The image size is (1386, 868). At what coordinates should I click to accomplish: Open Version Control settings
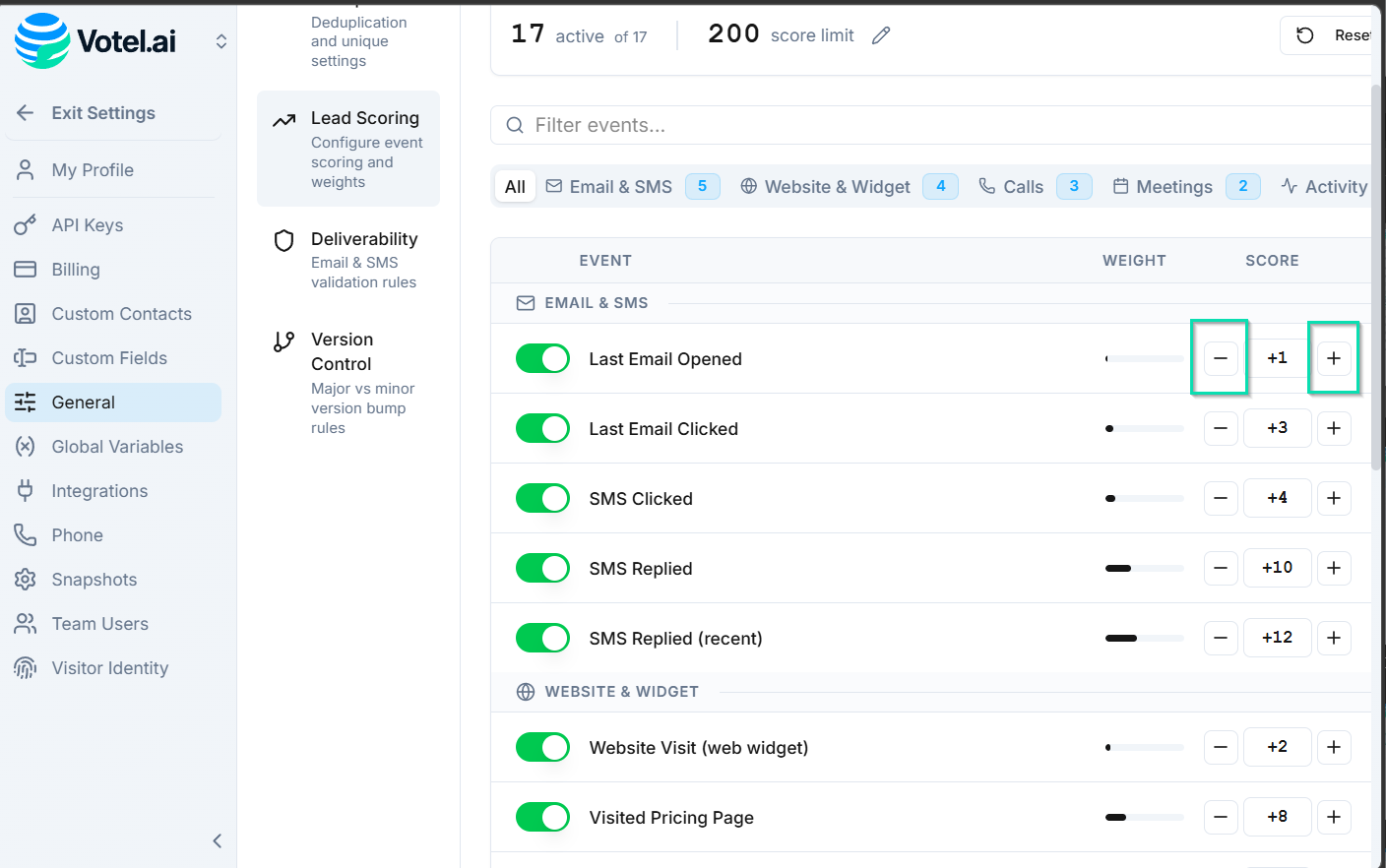point(342,351)
